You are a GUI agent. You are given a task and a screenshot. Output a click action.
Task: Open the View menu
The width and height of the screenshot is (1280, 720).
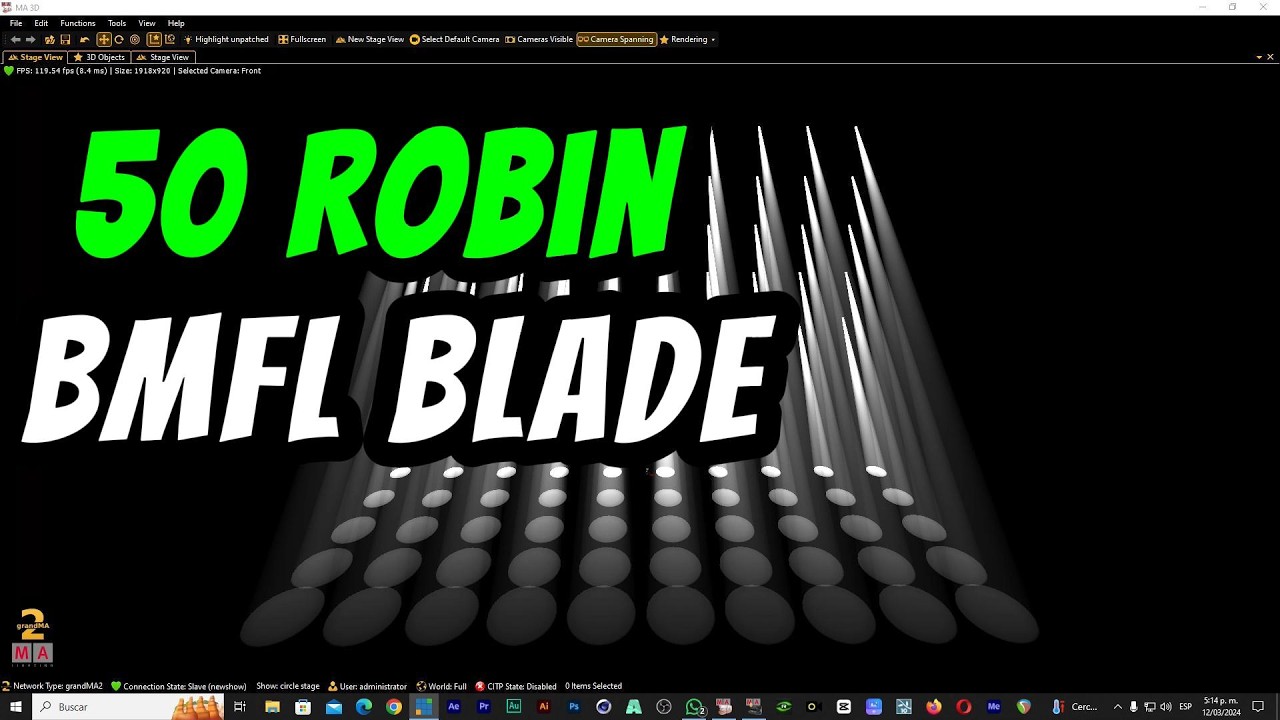[147, 23]
